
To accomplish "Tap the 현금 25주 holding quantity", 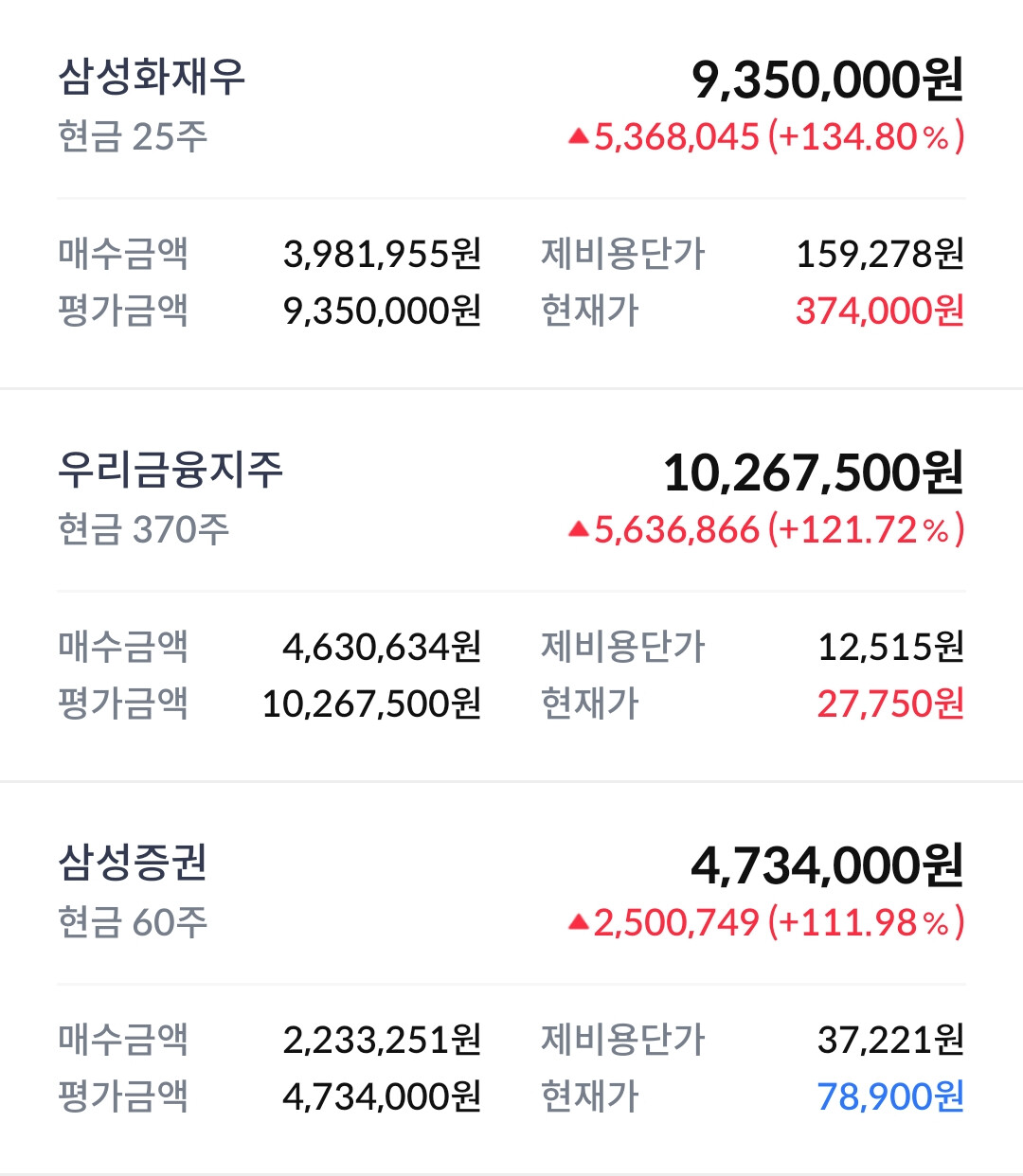I will [133, 137].
